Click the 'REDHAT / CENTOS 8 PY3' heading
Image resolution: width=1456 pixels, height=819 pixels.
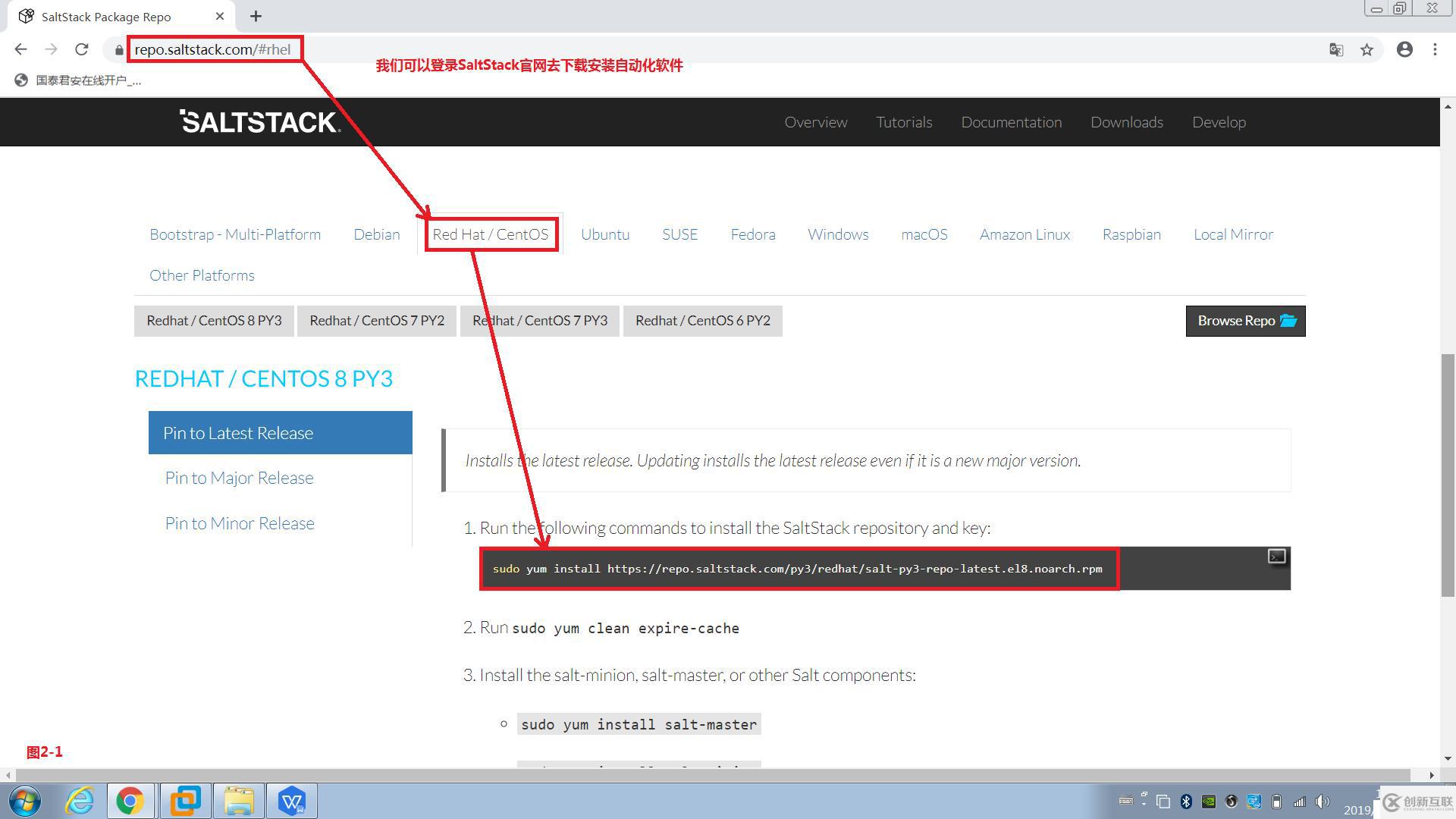[264, 378]
